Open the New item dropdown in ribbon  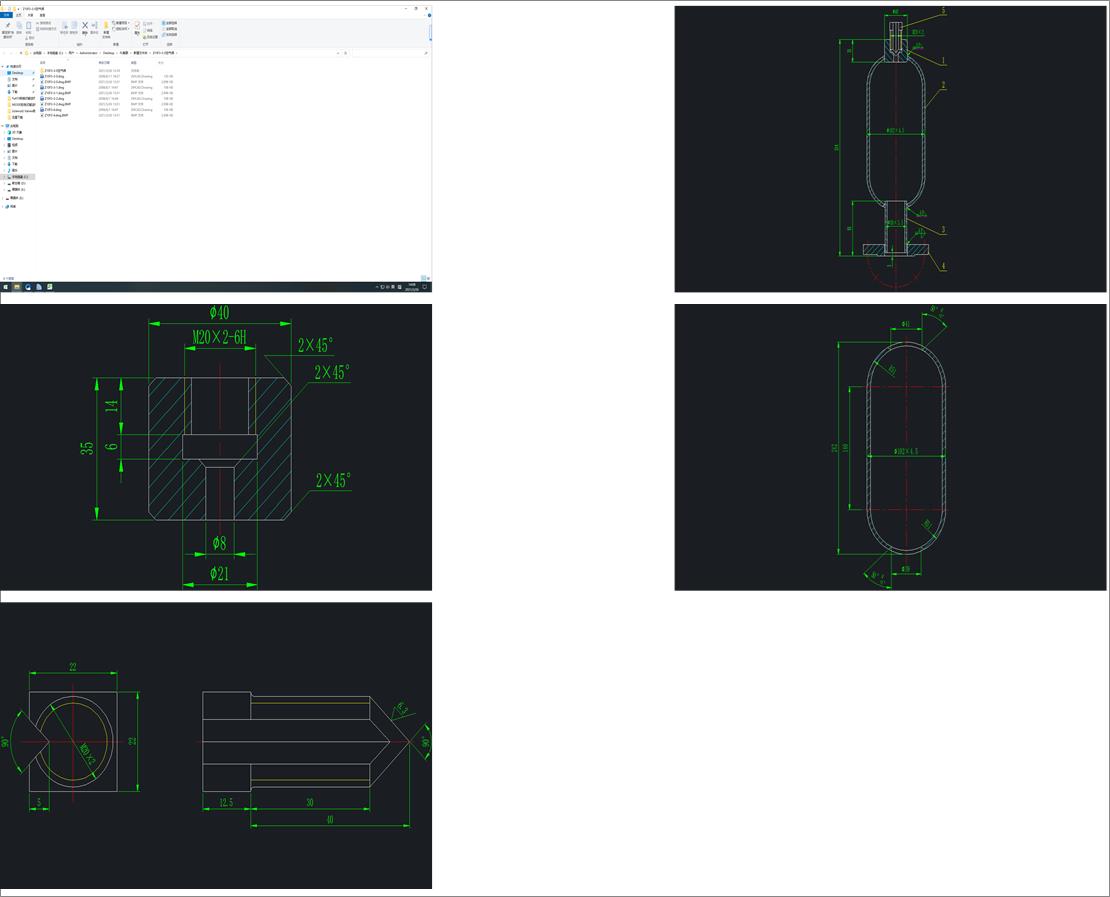[121, 23]
